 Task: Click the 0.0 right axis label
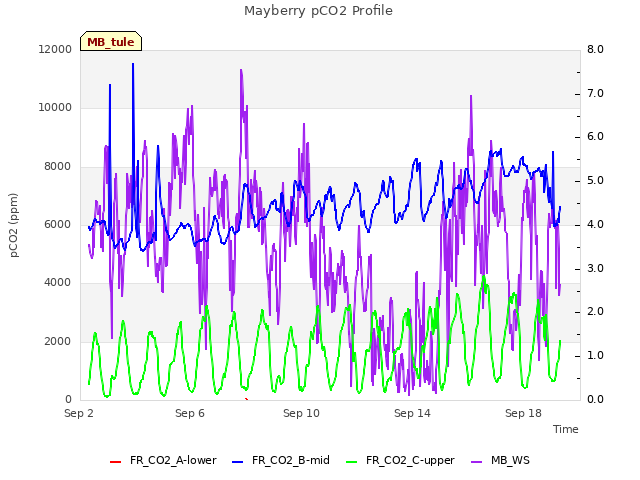[595, 399]
